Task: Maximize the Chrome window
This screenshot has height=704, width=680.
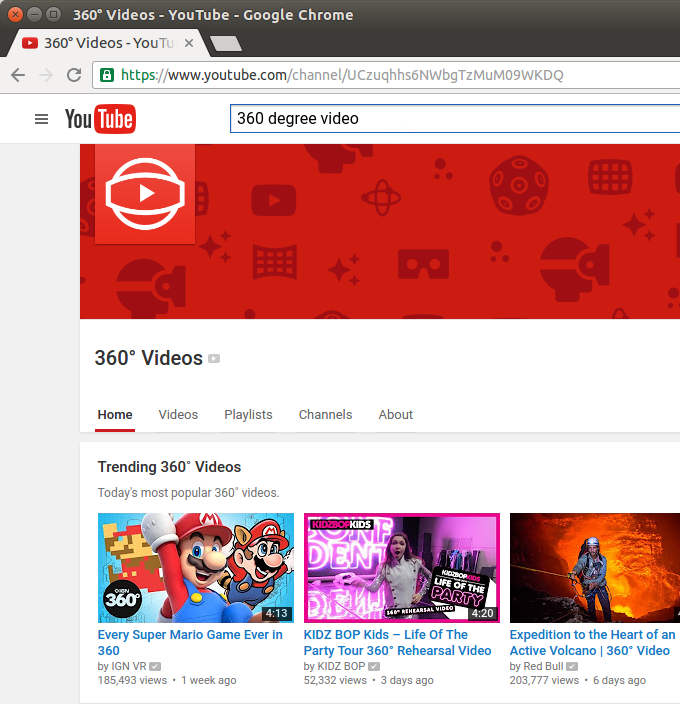Action: [53, 14]
